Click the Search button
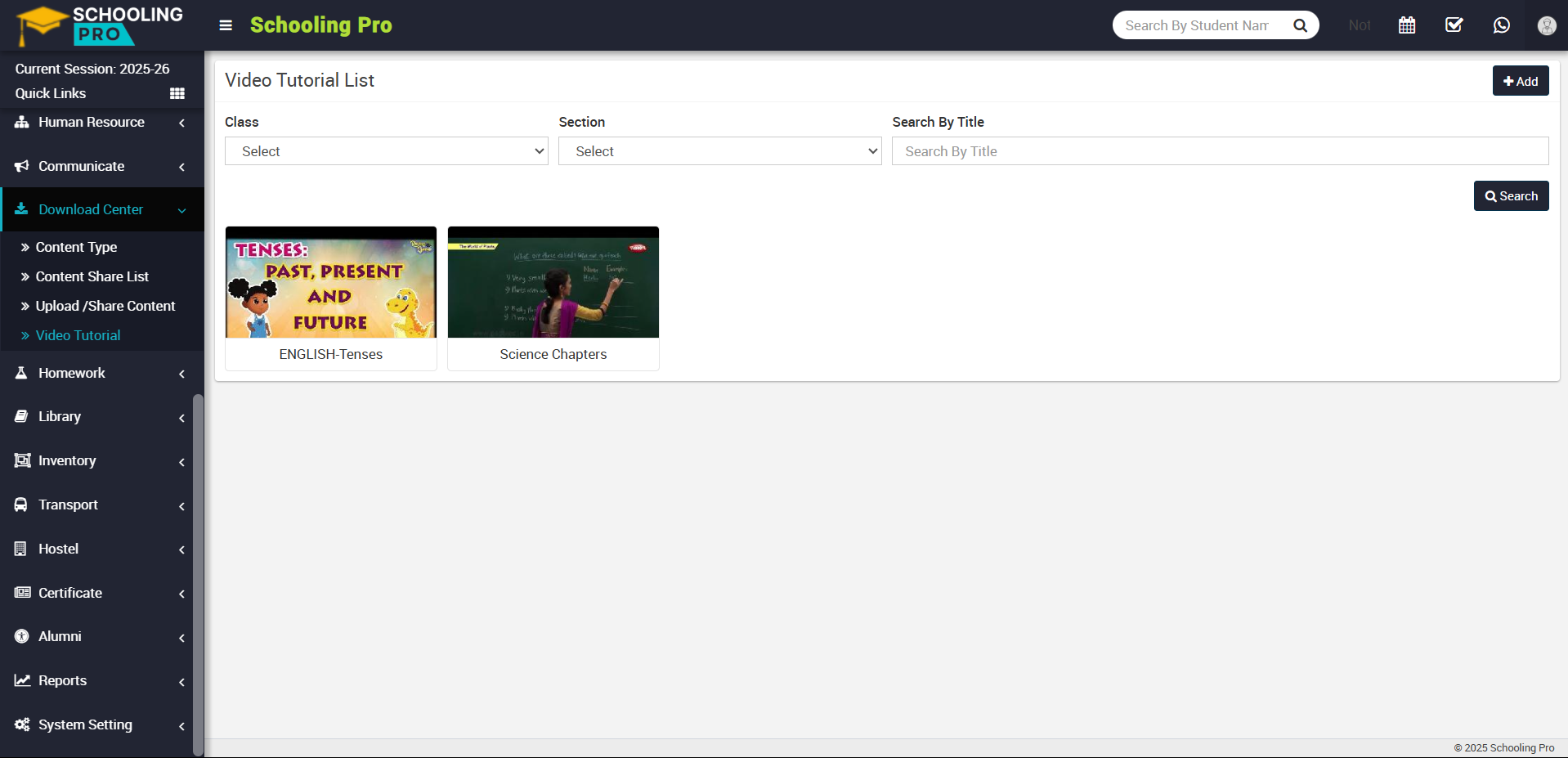Image resolution: width=1568 pixels, height=758 pixels. click(1511, 196)
